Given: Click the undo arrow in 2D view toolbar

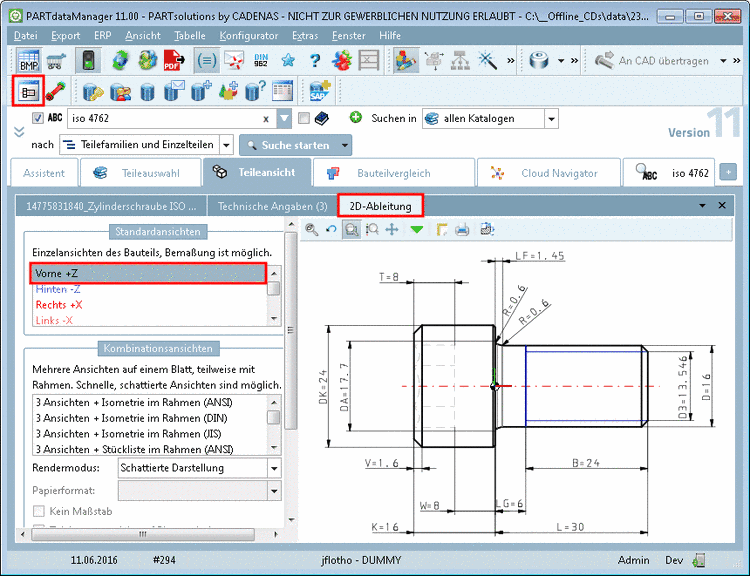Looking at the screenshot, I should point(331,230).
